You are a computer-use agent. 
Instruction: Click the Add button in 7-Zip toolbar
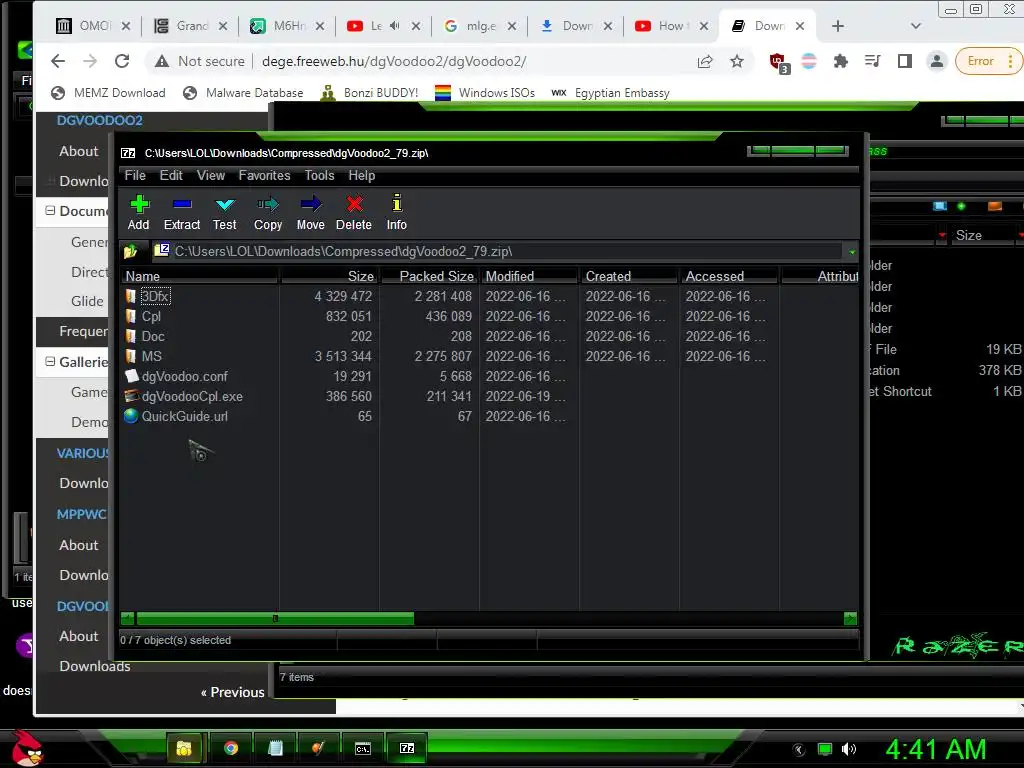coord(138,212)
